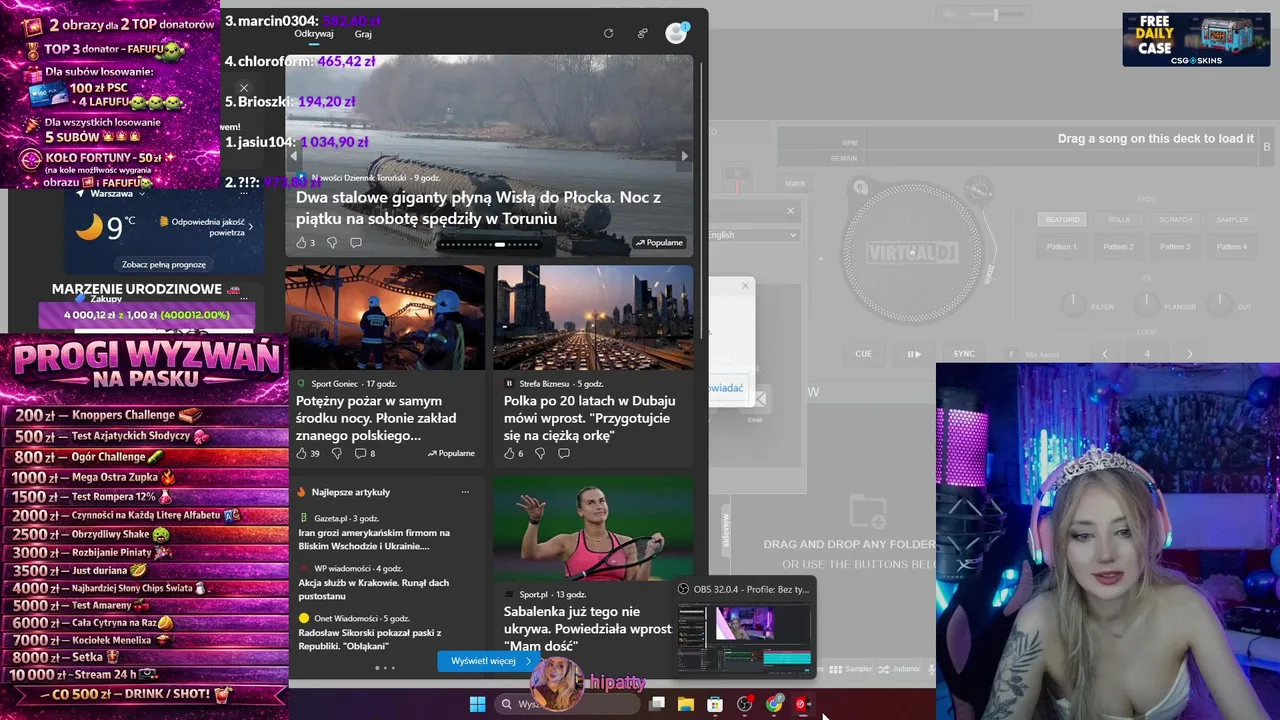This screenshot has width=1280, height=720.
Task: Open Google Chrome from taskbar
Action: [774, 704]
